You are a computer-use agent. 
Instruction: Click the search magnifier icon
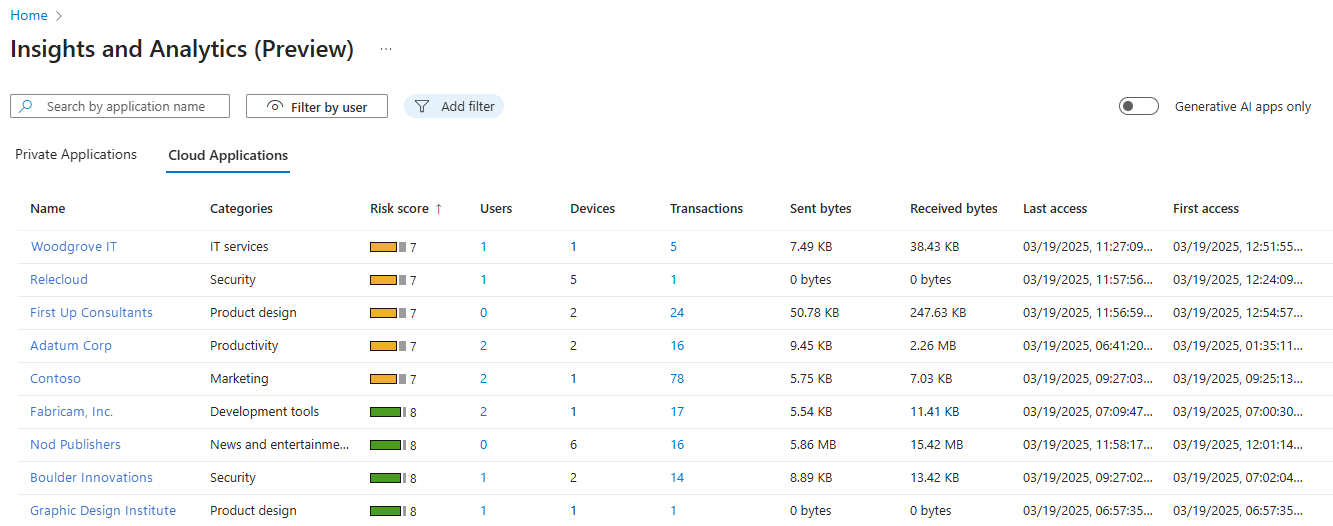(x=26, y=106)
